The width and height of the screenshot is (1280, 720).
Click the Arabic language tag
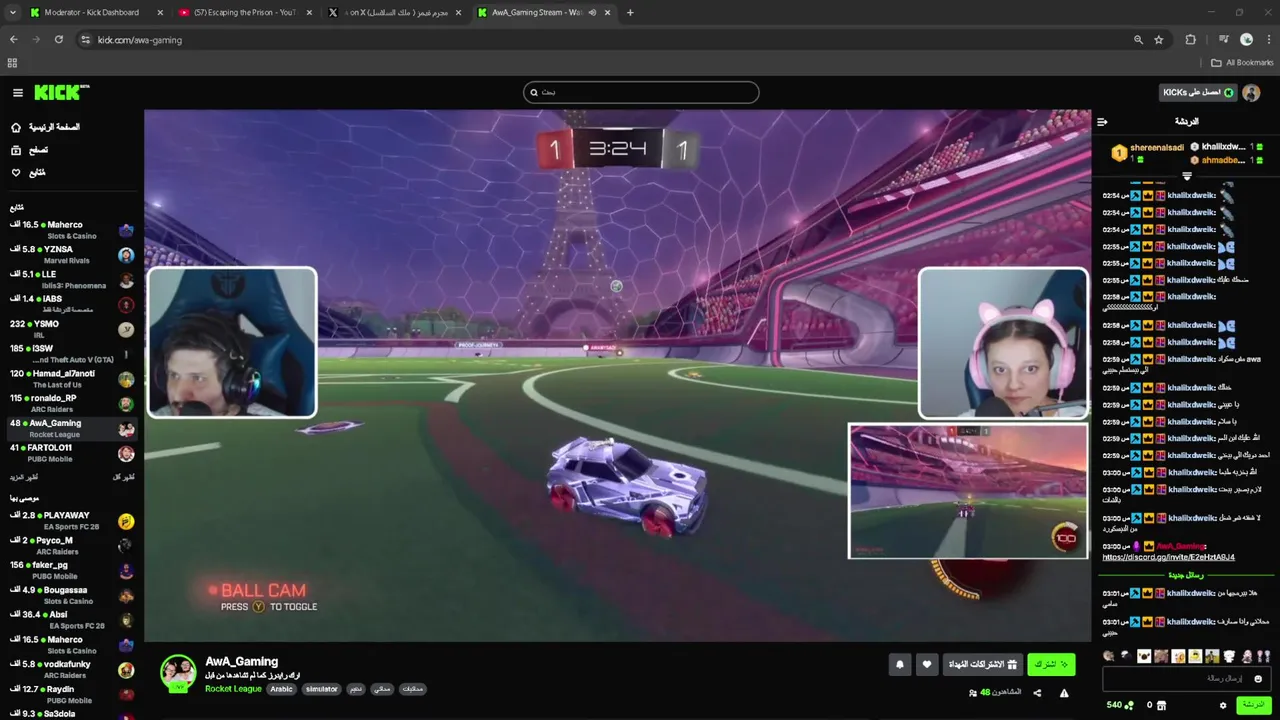pos(281,689)
